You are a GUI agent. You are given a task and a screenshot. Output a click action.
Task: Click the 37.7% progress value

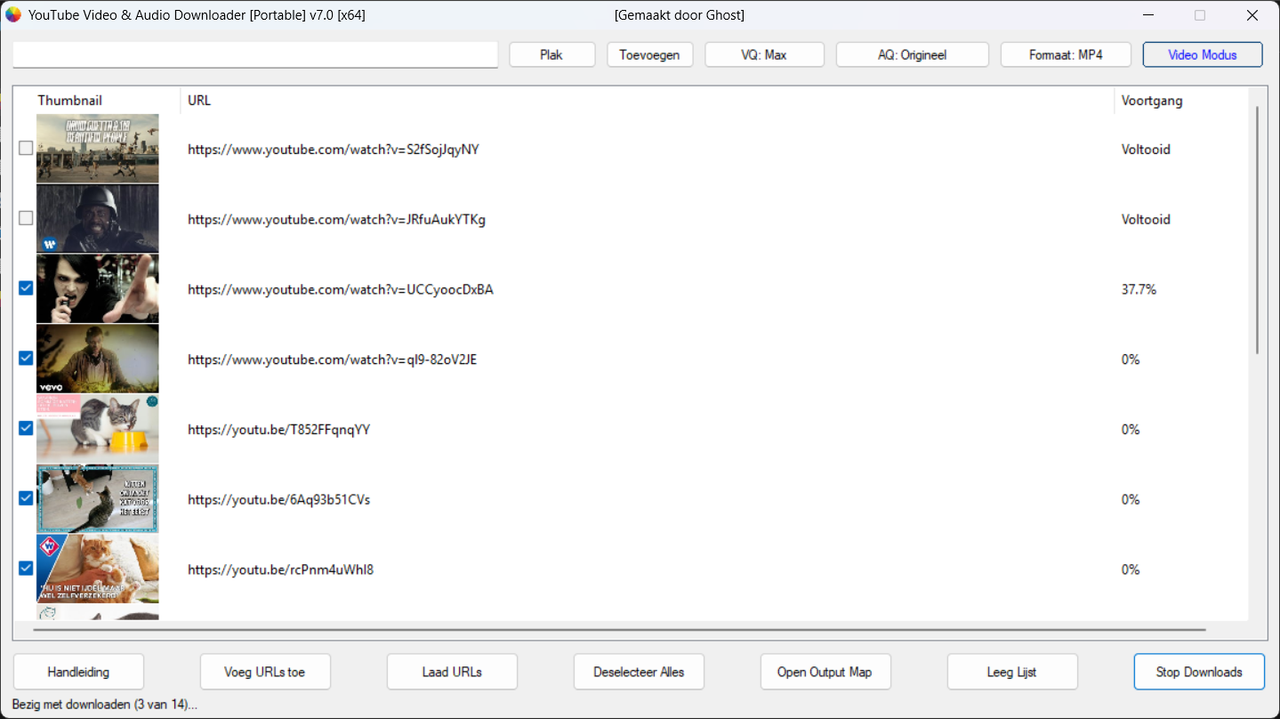tap(1139, 289)
